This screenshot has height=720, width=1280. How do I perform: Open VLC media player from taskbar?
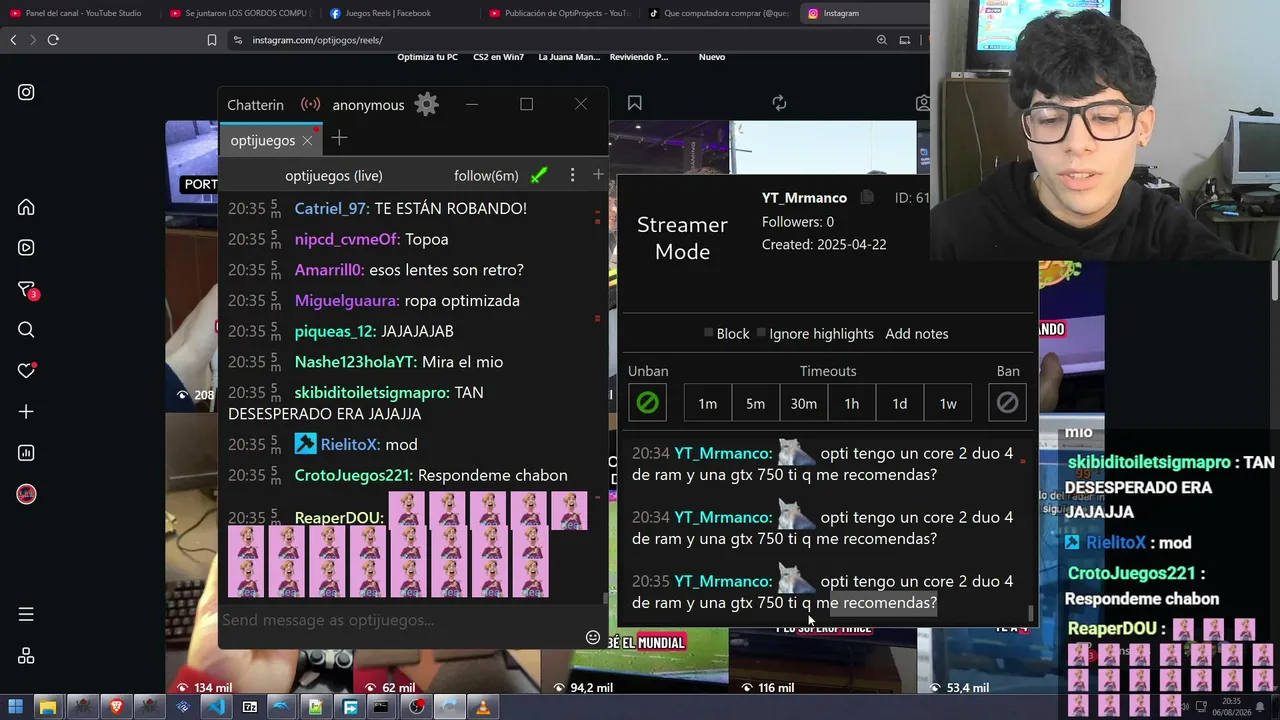(x=483, y=707)
